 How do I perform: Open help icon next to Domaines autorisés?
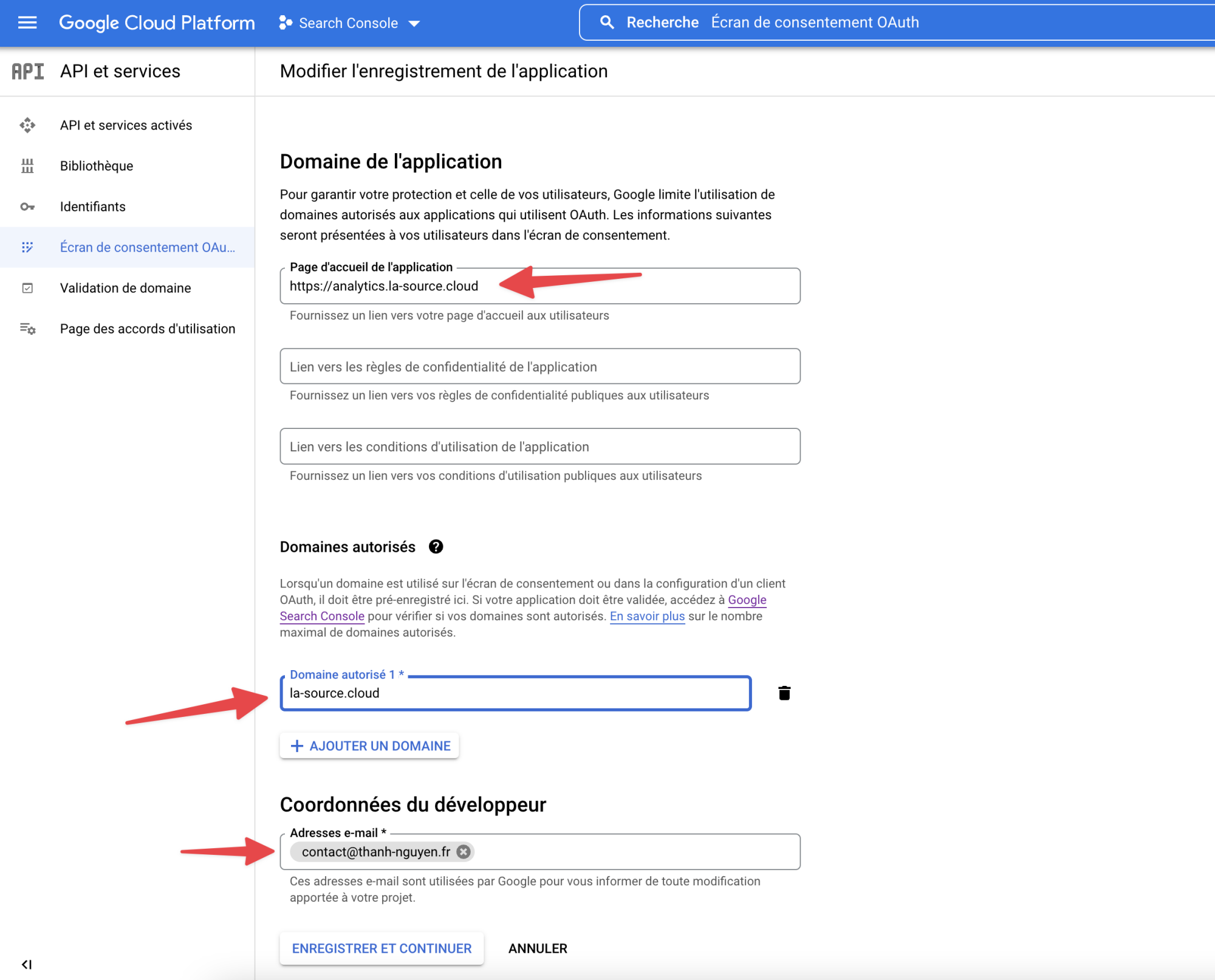pos(436,547)
